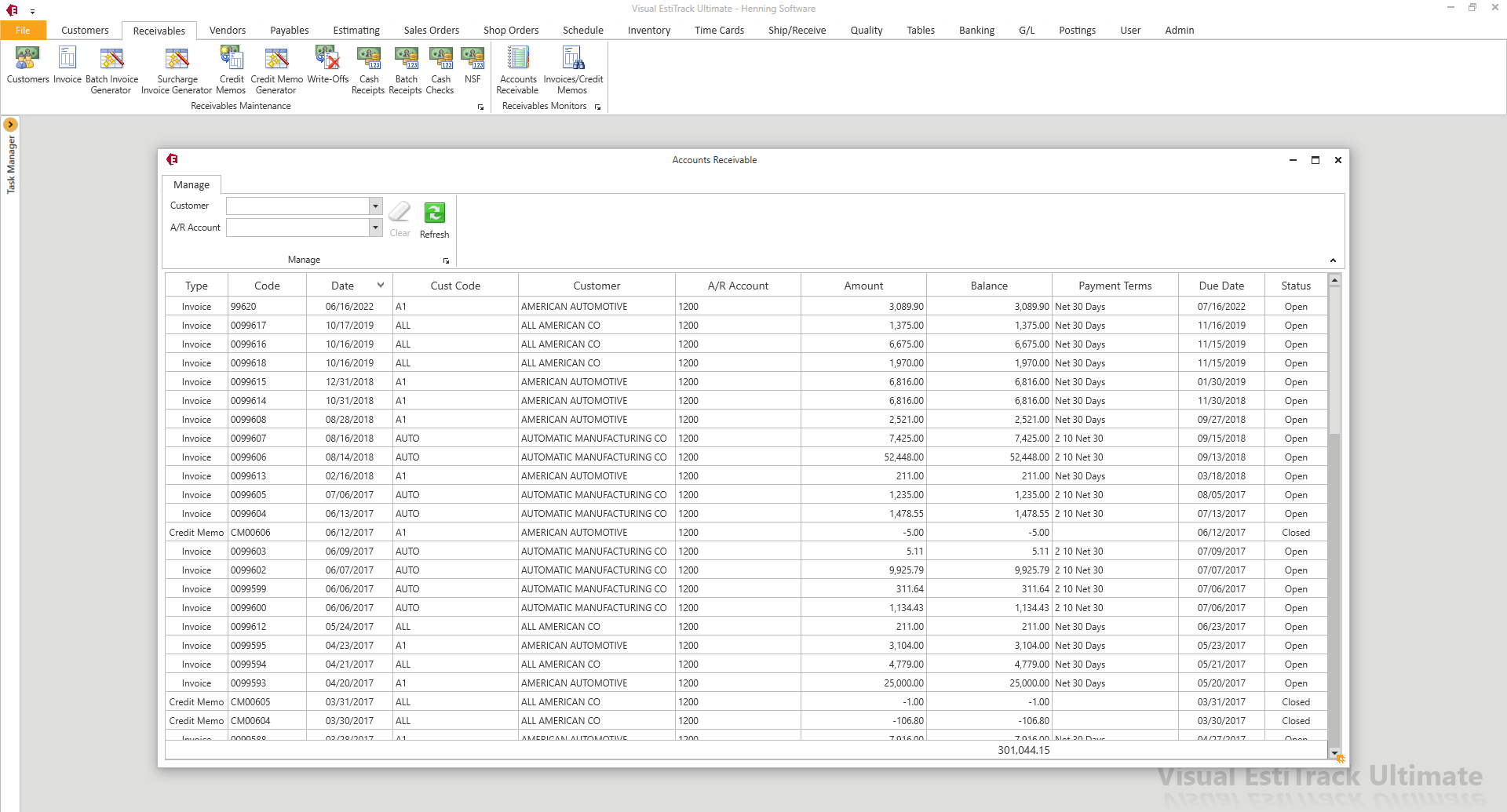Open the Batch Invoice Generator tool

coord(111,69)
